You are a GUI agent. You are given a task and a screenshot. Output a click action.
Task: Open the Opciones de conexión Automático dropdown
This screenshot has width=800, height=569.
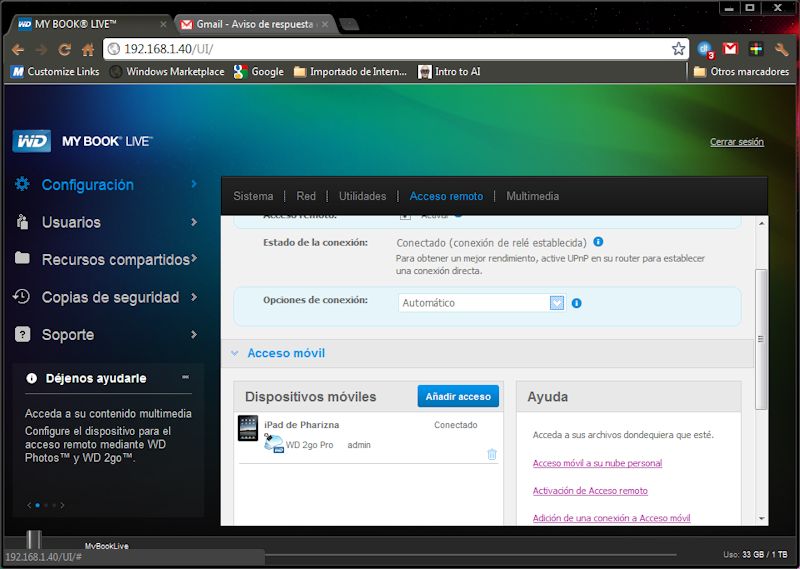(x=481, y=303)
